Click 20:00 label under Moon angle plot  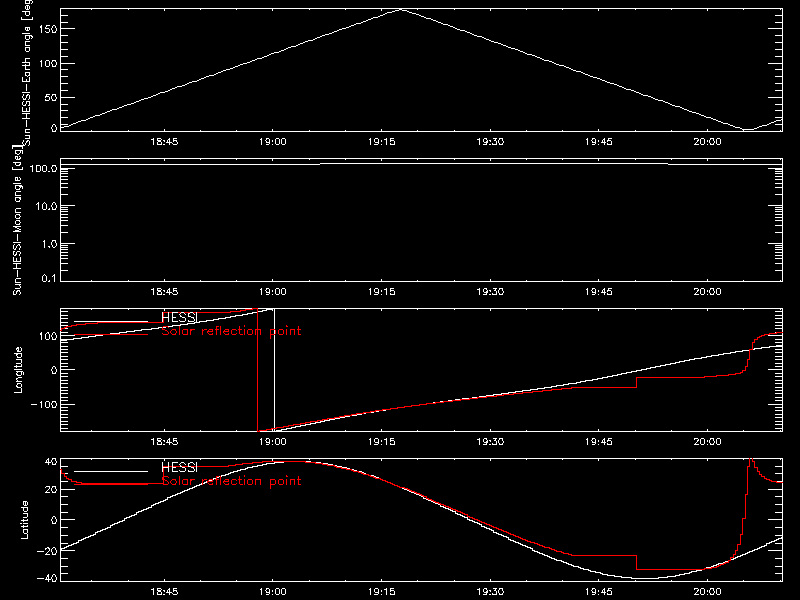(x=707, y=291)
